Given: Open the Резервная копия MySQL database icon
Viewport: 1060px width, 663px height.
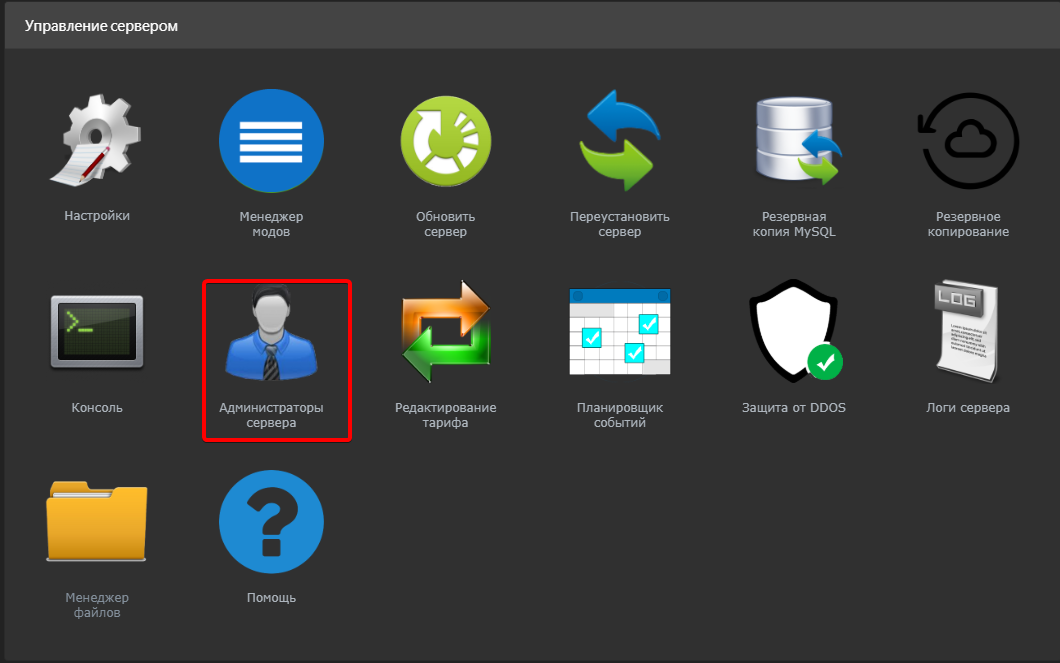Looking at the screenshot, I should 797,141.
